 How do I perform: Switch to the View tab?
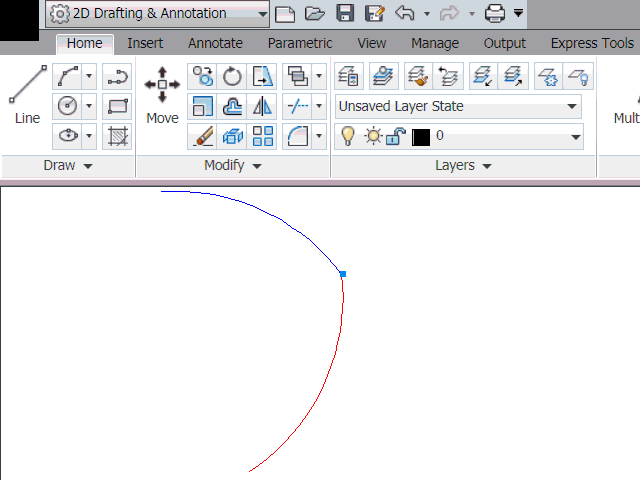click(x=371, y=43)
